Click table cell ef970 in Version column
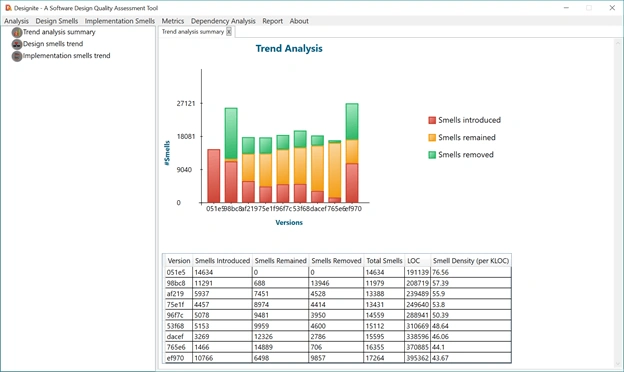Image resolution: width=624 pixels, height=372 pixels. point(179,358)
